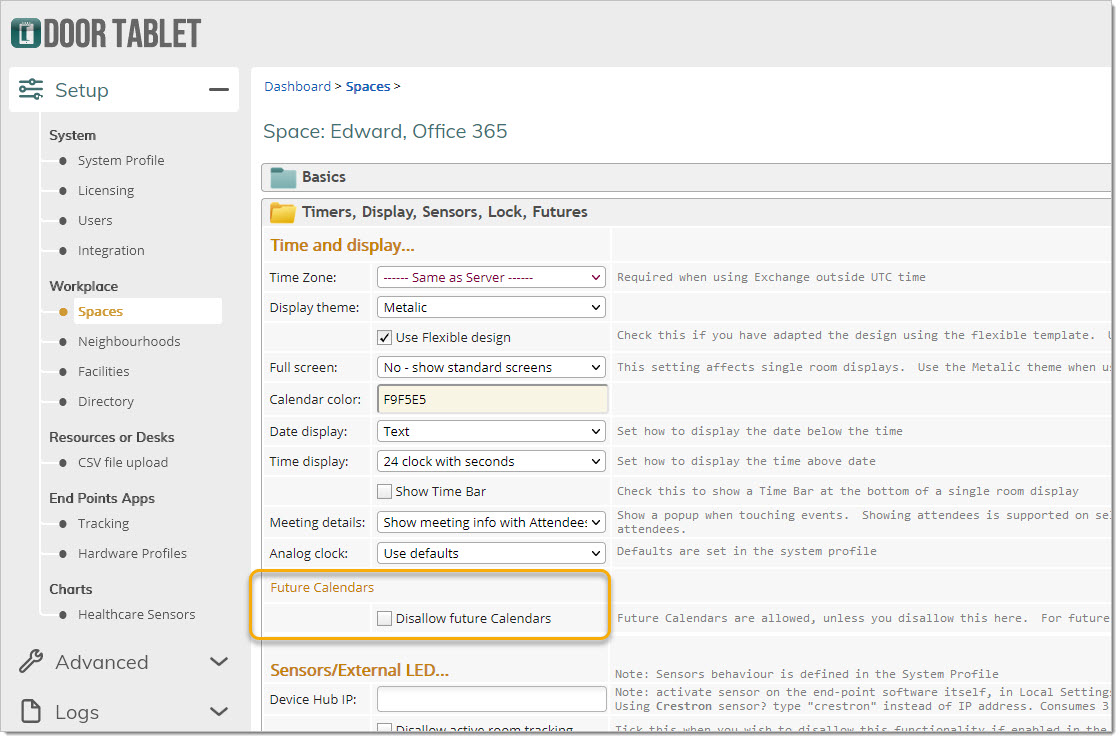This screenshot has width=1120, height=740.
Task: Select Hardware Profiles in the sidebar
Action: (132, 554)
